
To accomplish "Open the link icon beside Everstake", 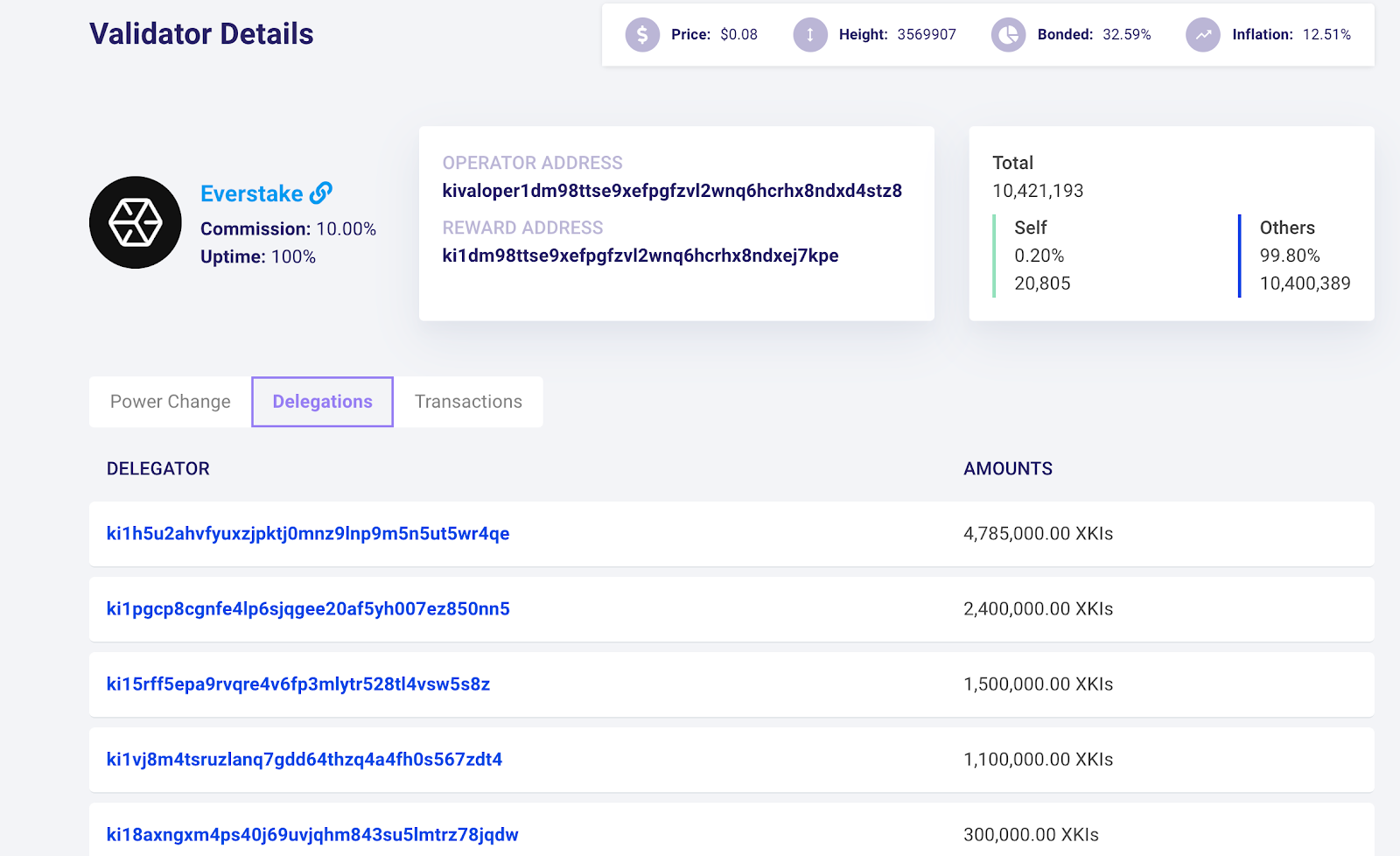I will (321, 193).
